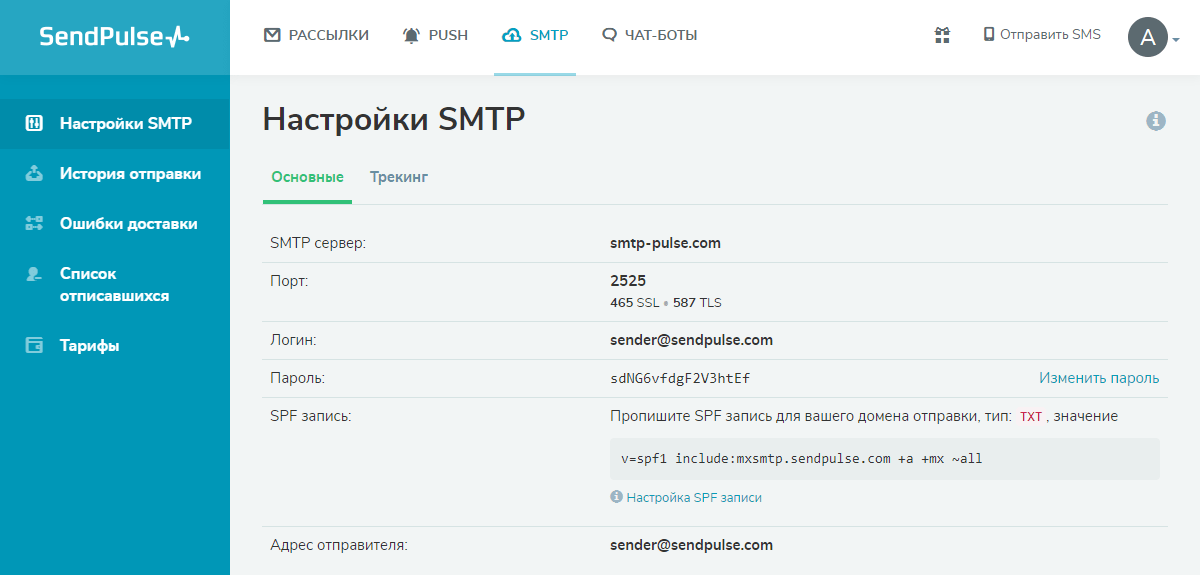Click the 587 TLS port text
This screenshot has height=575, width=1200.
click(x=697, y=302)
